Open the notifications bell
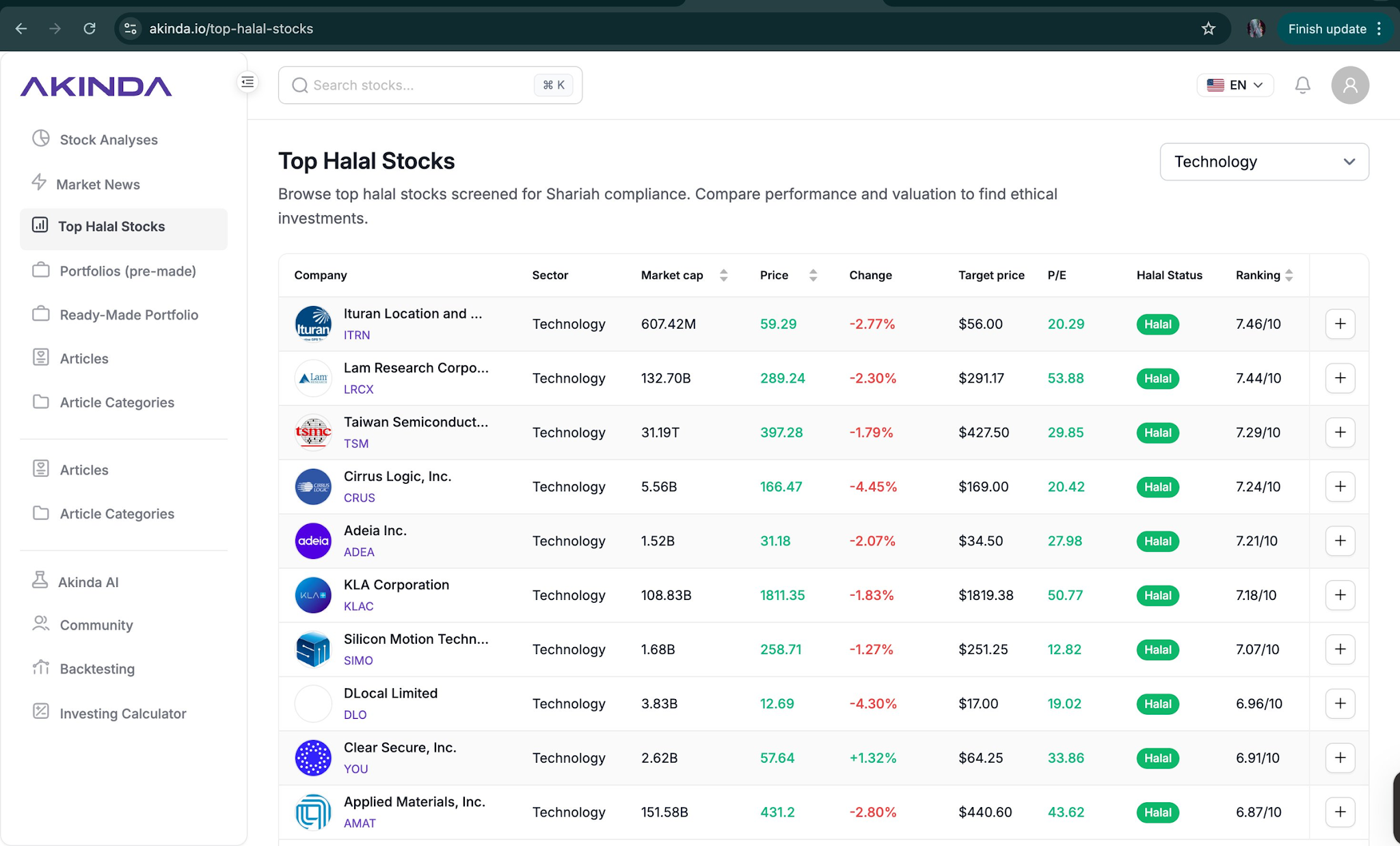Image resolution: width=1400 pixels, height=846 pixels. [x=1302, y=85]
